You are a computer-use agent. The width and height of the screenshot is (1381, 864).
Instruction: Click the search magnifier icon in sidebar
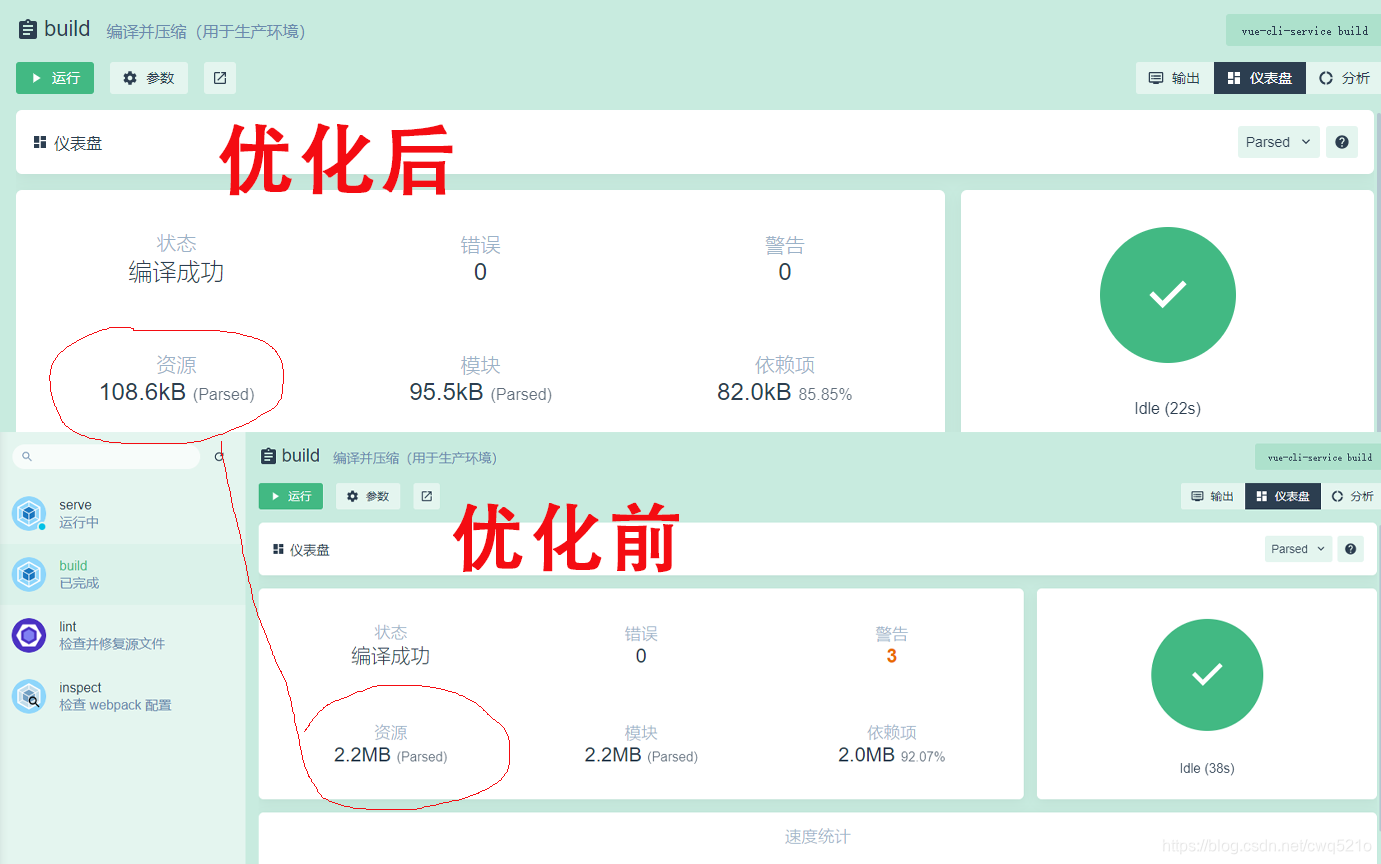(27, 456)
